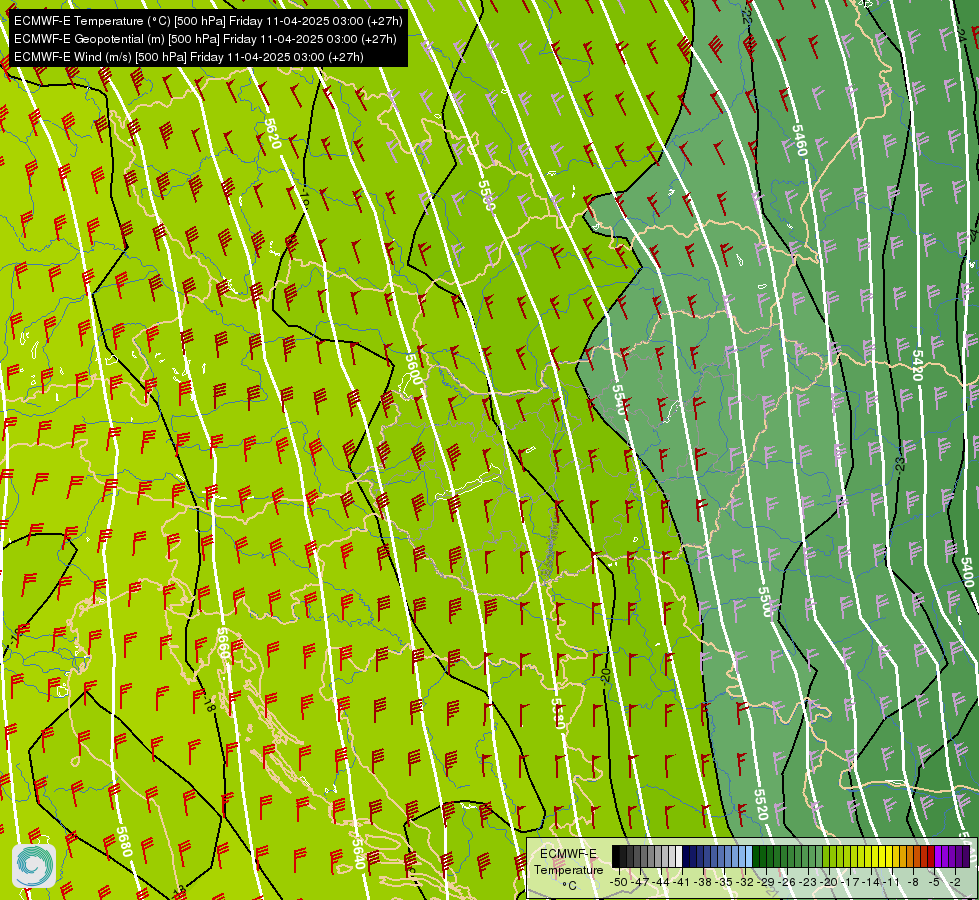Viewport: 979px width, 900px height.
Task: Click the -44 value on the legend scale
Action: 662,882
